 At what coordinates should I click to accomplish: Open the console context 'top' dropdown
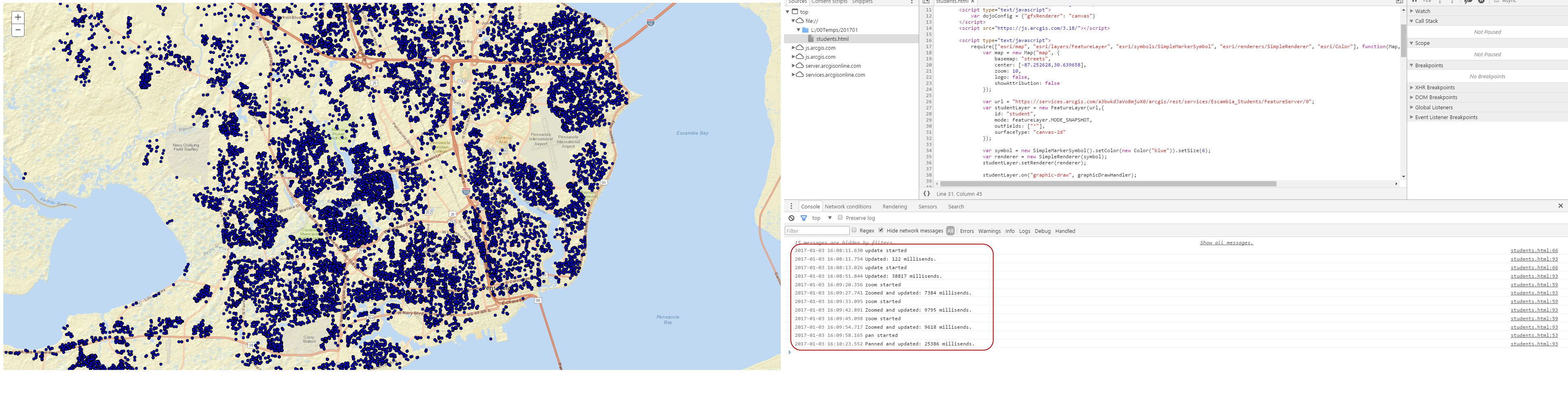pos(822,218)
